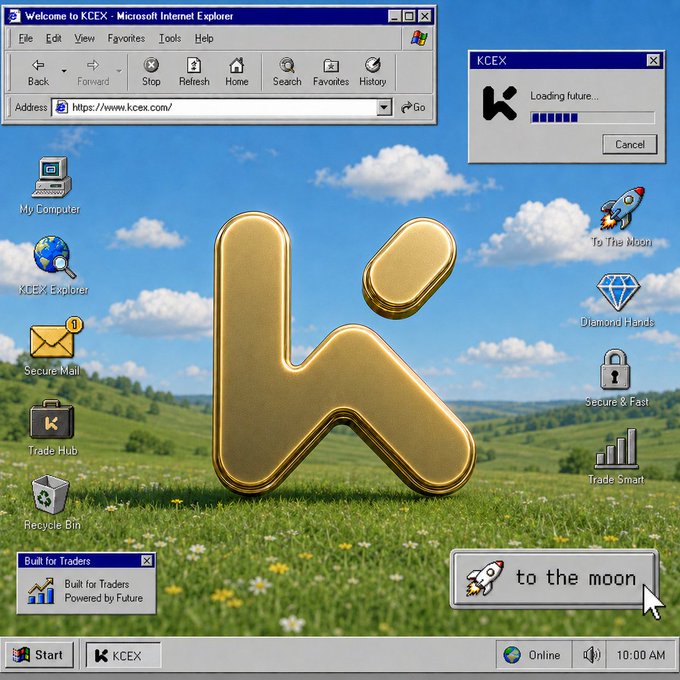This screenshot has width=680, height=680.
Task: Close the Internet Explorer window
Action: pyautogui.click(x=425, y=16)
